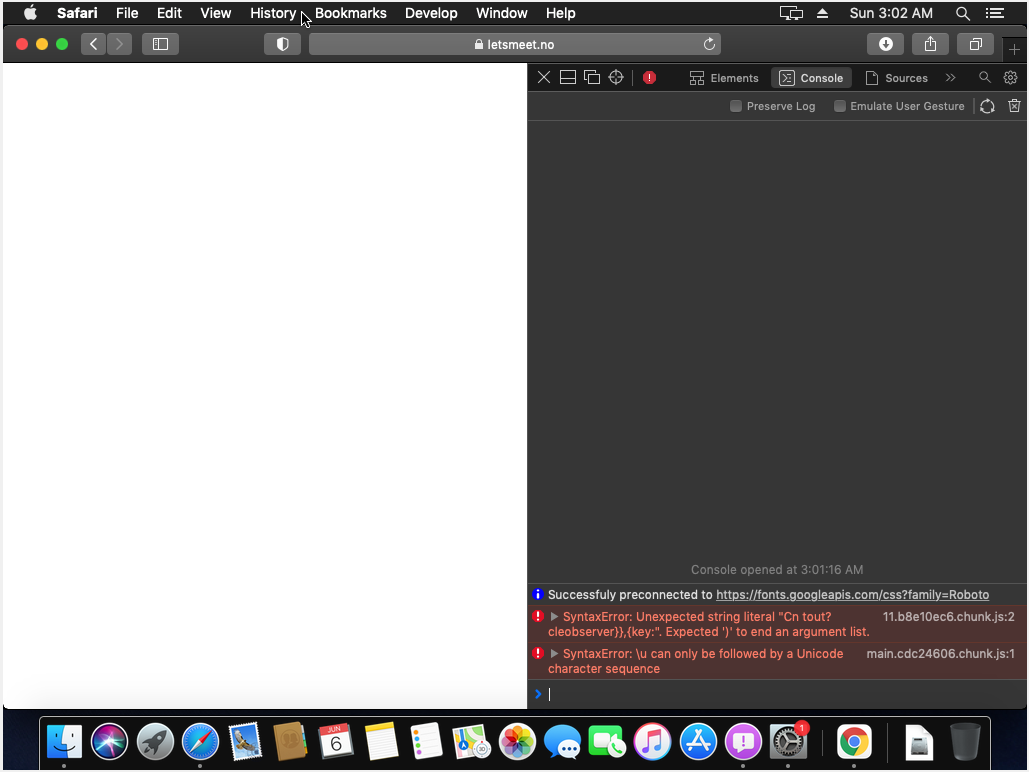Launch Siri from the Dock
Image resolution: width=1029 pixels, height=772 pixels.
109,742
